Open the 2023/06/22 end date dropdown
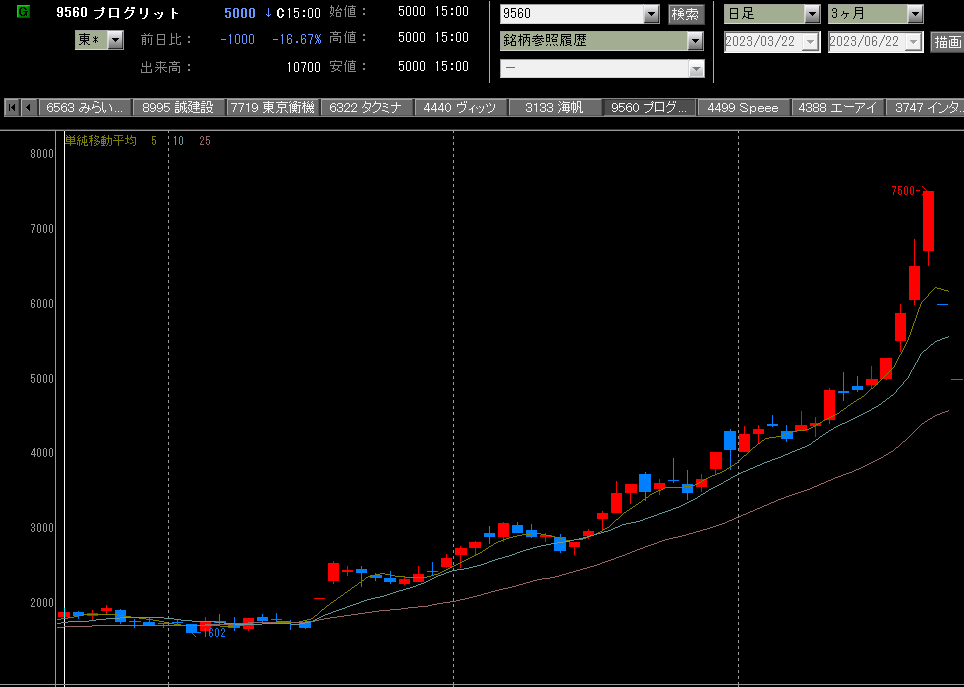Screen dimensions: 964x687 (x=915, y=42)
